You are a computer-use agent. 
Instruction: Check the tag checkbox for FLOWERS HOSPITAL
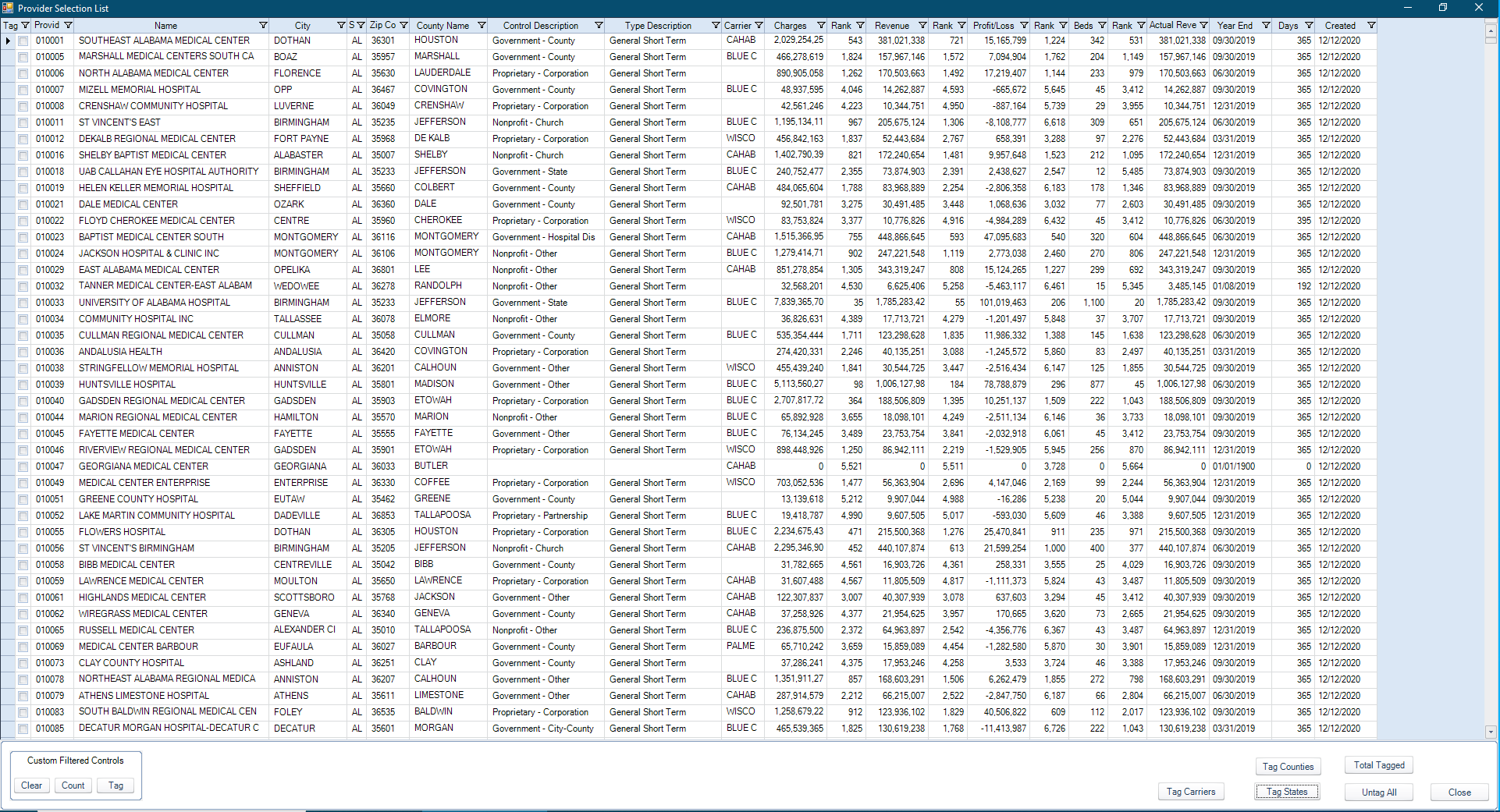(23, 531)
